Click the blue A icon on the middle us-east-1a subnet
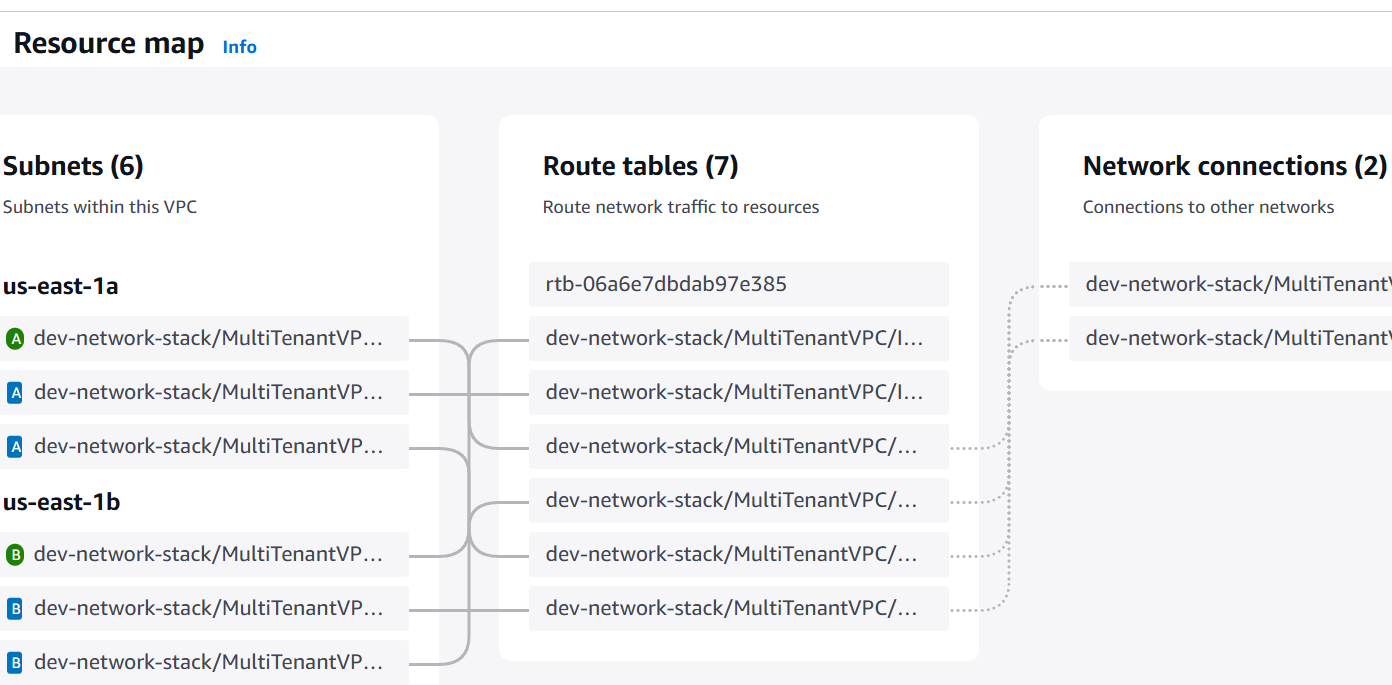Viewport: 1392px width, 685px height. 15,393
